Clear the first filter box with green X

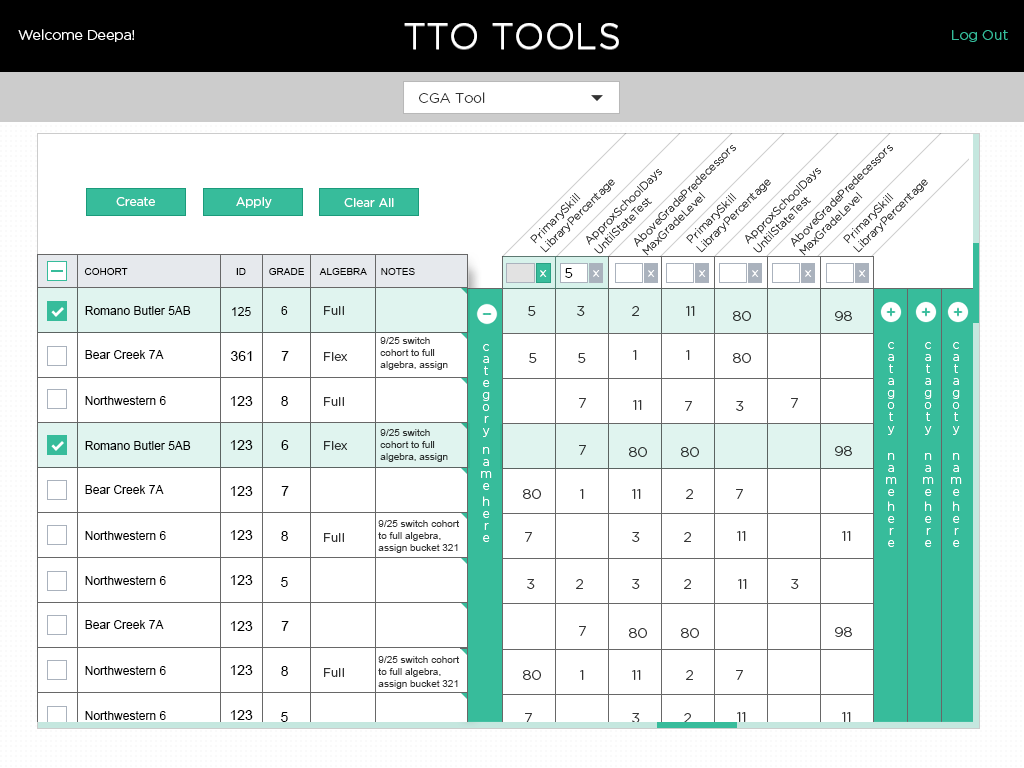click(x=543, y=274)
